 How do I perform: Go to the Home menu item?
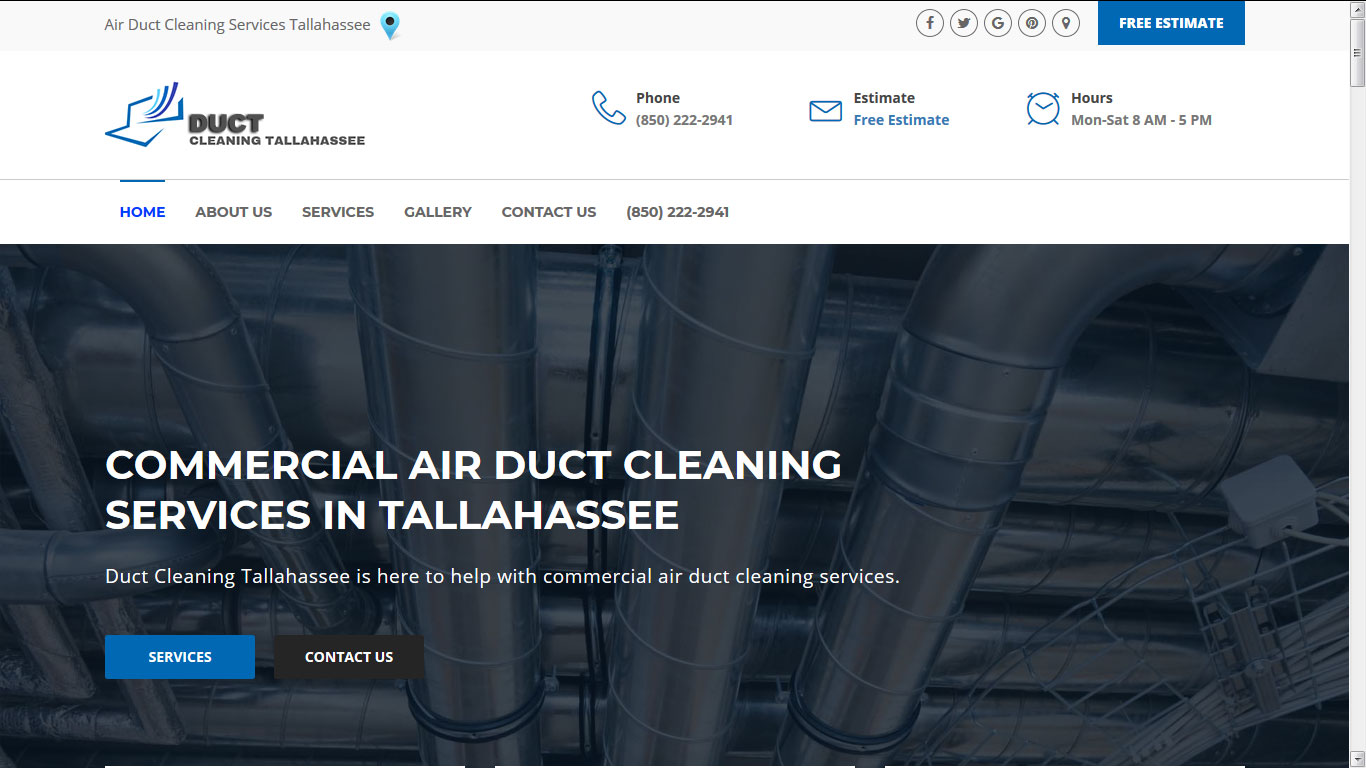point(143,212)
